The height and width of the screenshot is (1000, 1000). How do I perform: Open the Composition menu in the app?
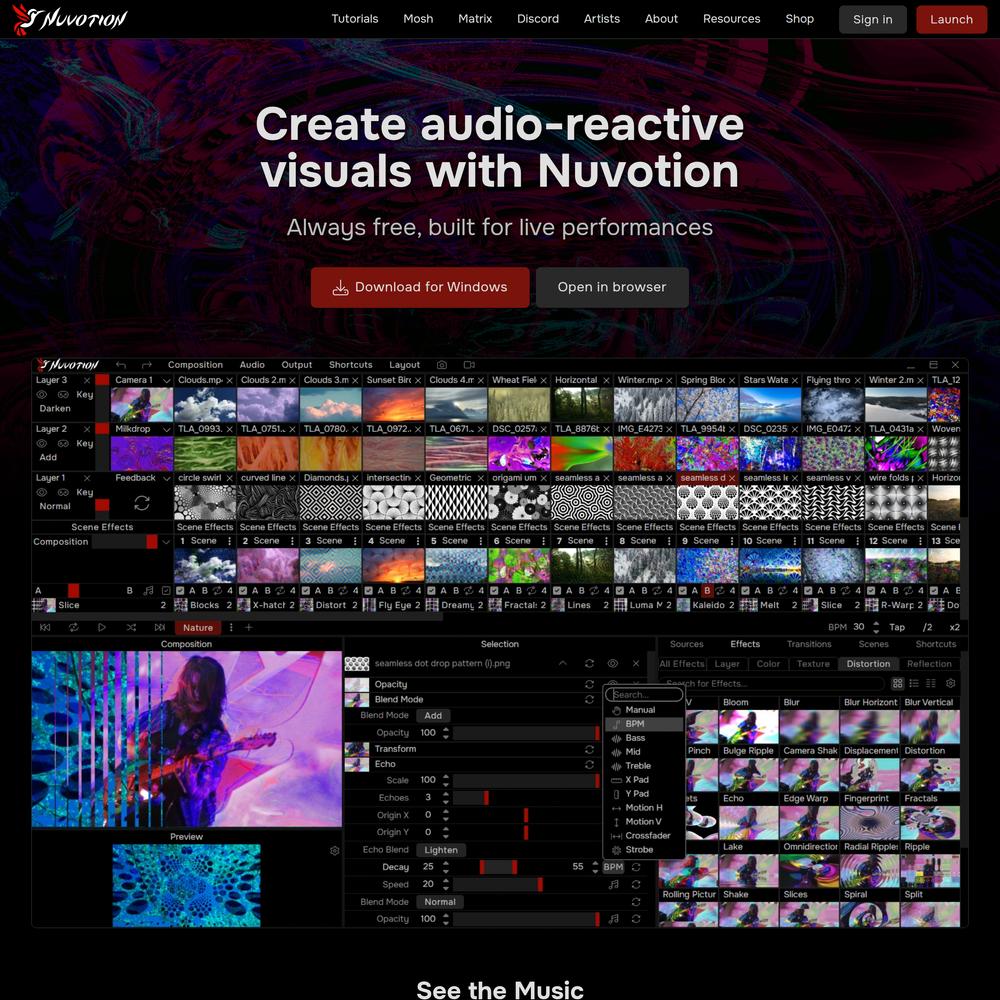pyautogui.click(x=195, y=365)
